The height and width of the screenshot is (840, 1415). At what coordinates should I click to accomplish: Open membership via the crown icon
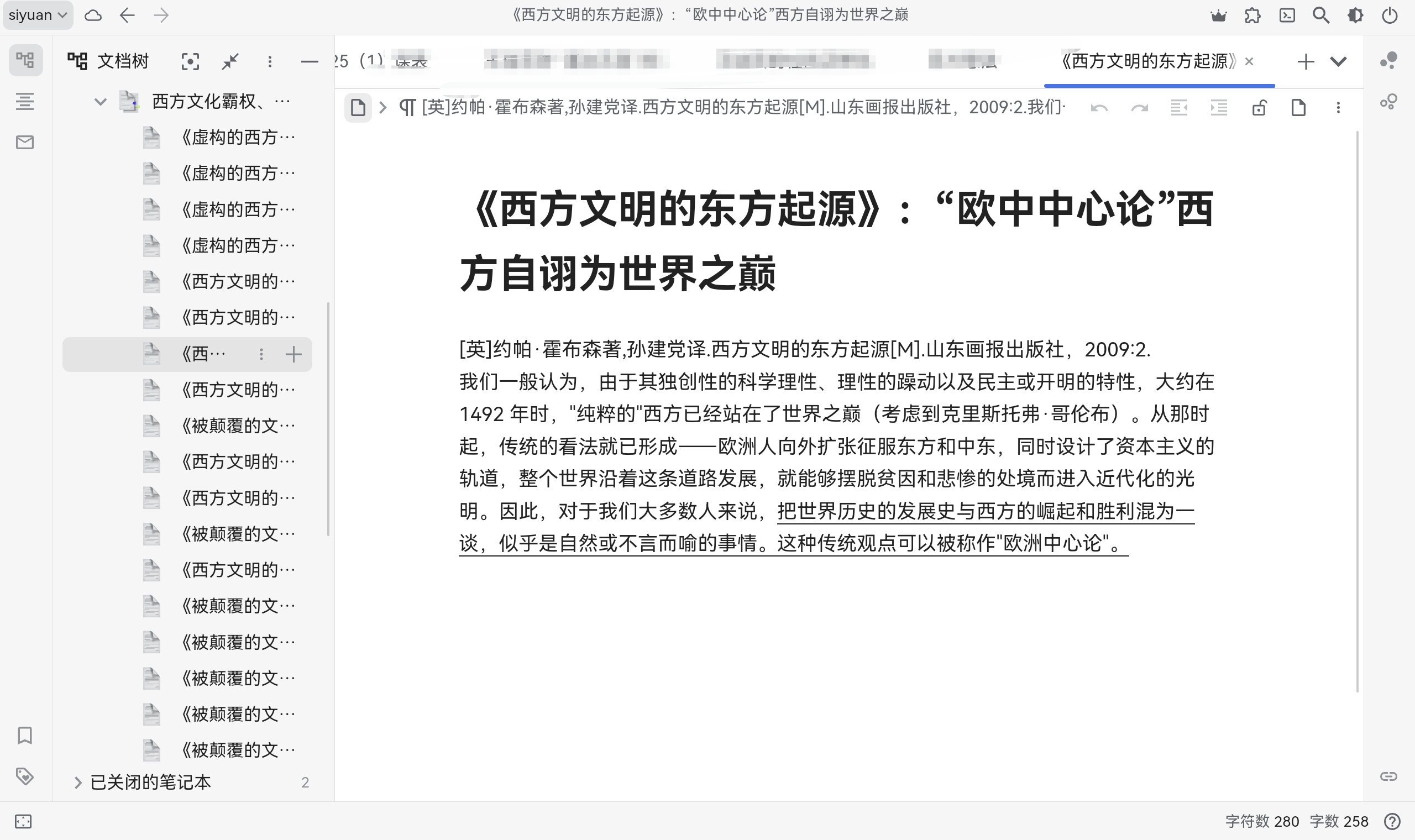[x=1219, y=15]
